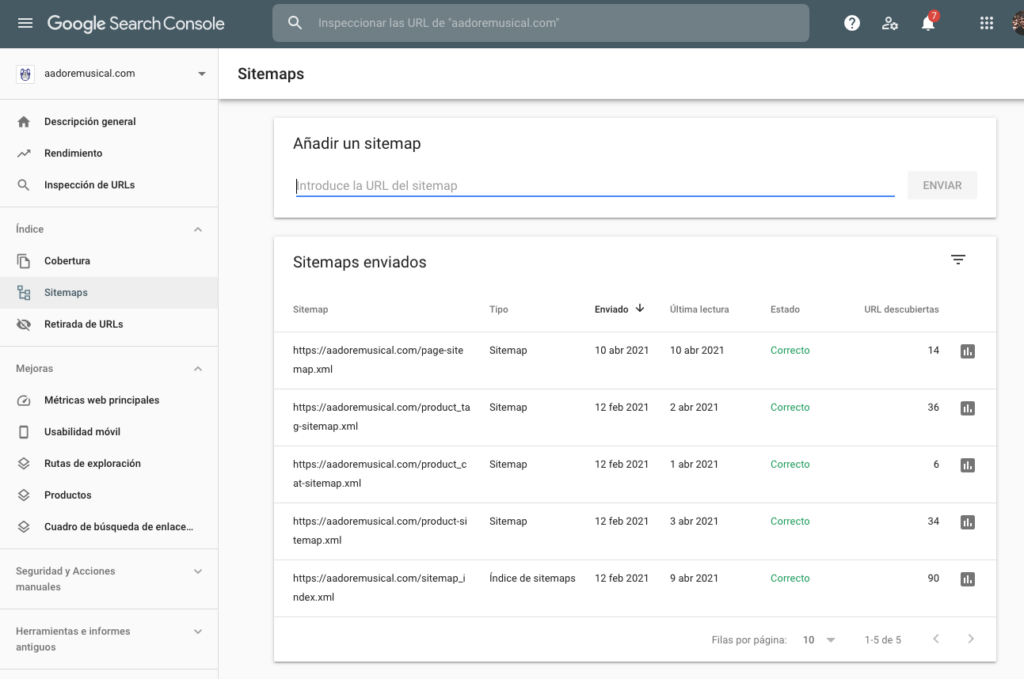Open Métricas web principales
Viewport: 1024px width, 679px height.
pyautogui.click(x=102, y=400)
